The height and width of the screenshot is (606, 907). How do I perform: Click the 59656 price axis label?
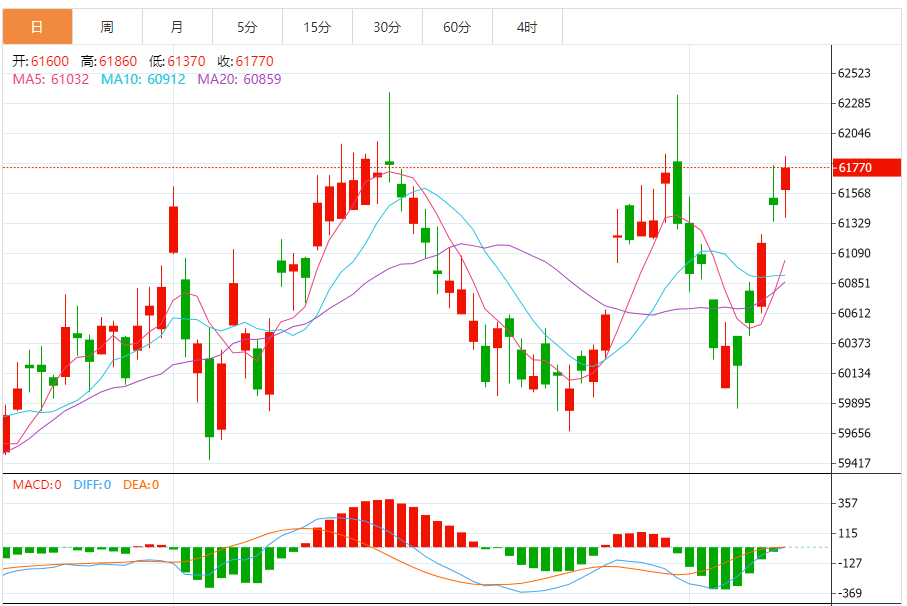coord(854,433)
